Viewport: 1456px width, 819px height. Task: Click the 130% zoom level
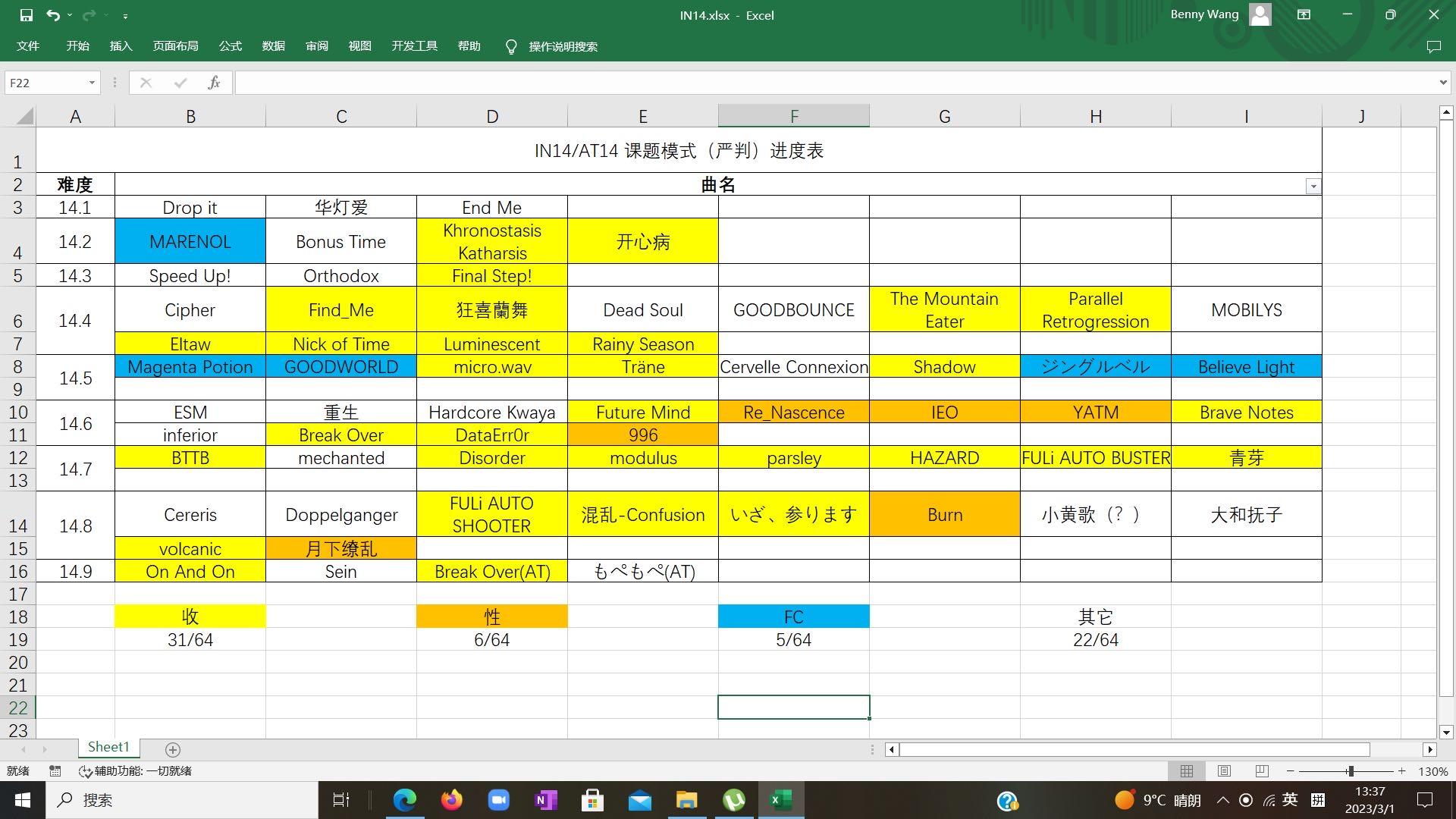[x=1432, y=771]
